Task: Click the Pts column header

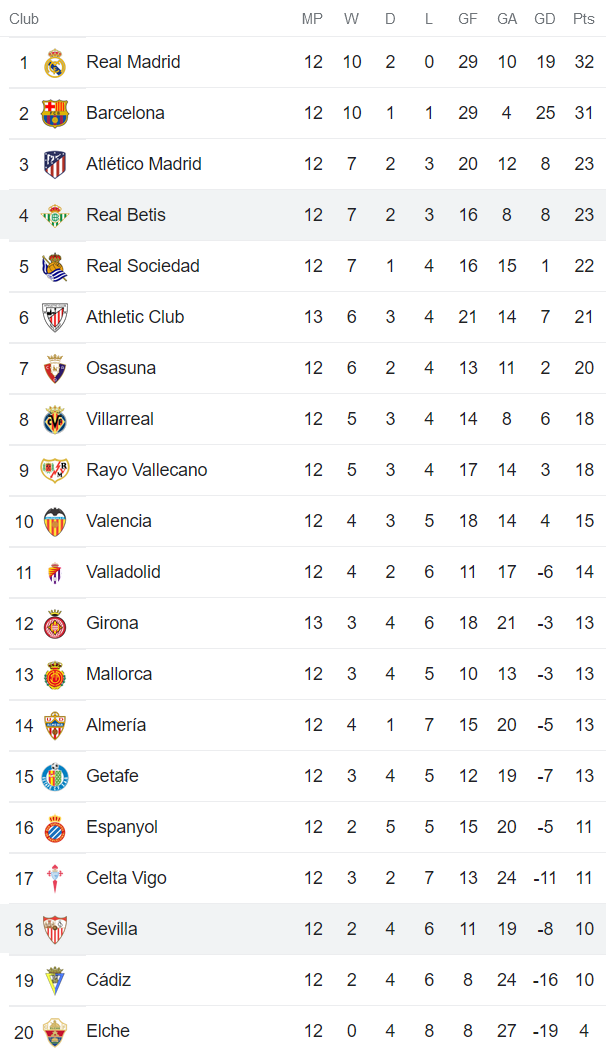Action: (x=584, y=19)
